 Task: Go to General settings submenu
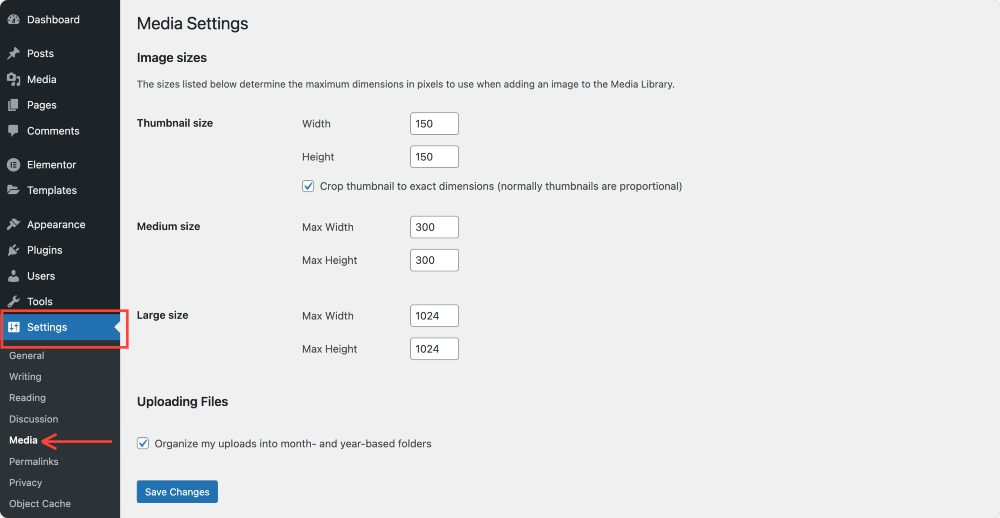coord(27,355)
